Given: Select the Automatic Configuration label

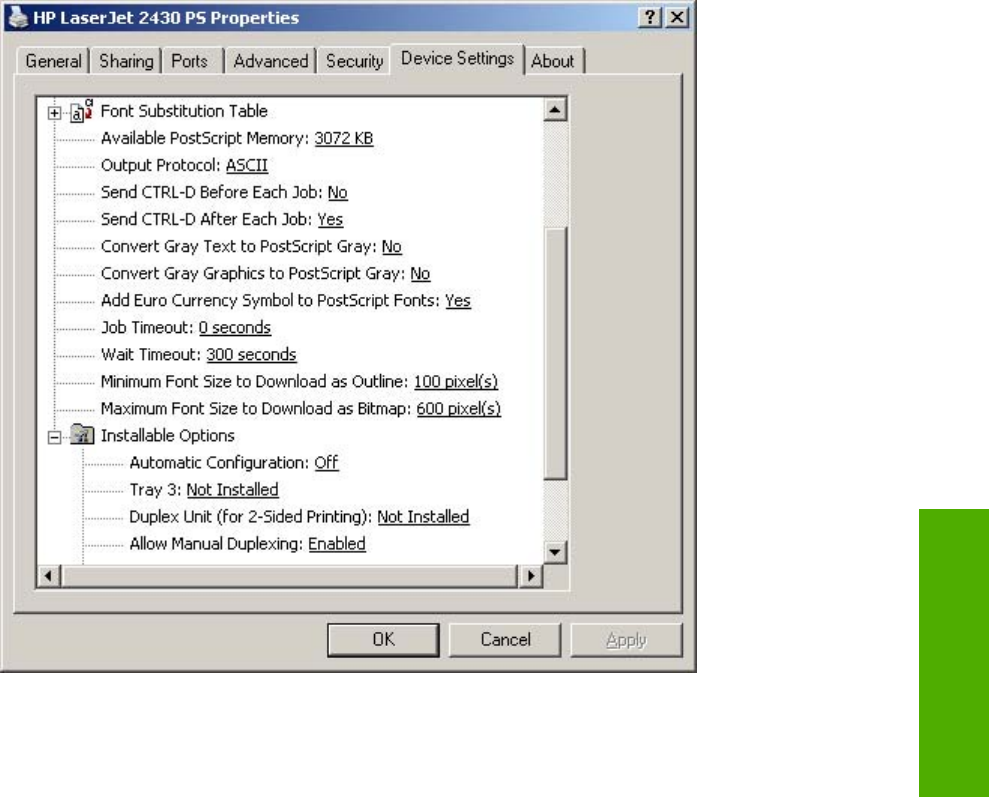Looking at the screenshot, I should tap(219, 463).
